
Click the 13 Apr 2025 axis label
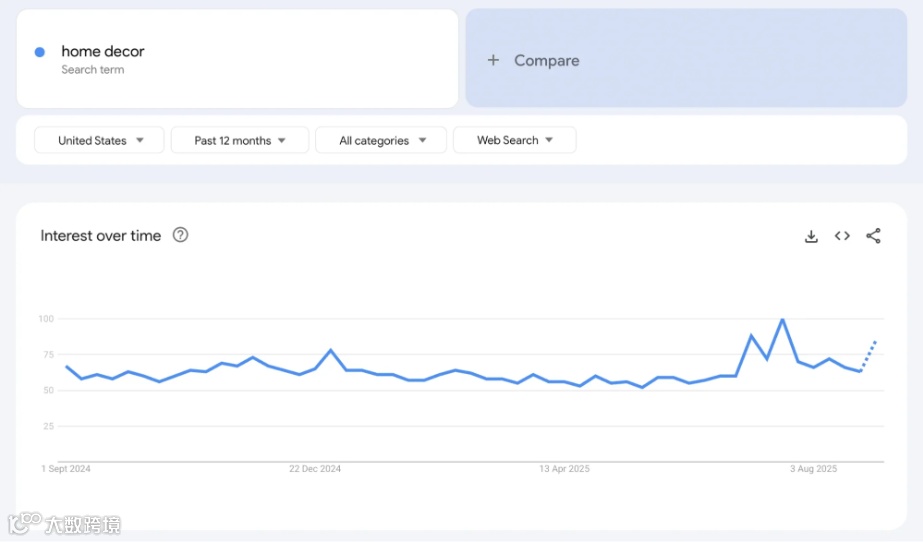565,468
